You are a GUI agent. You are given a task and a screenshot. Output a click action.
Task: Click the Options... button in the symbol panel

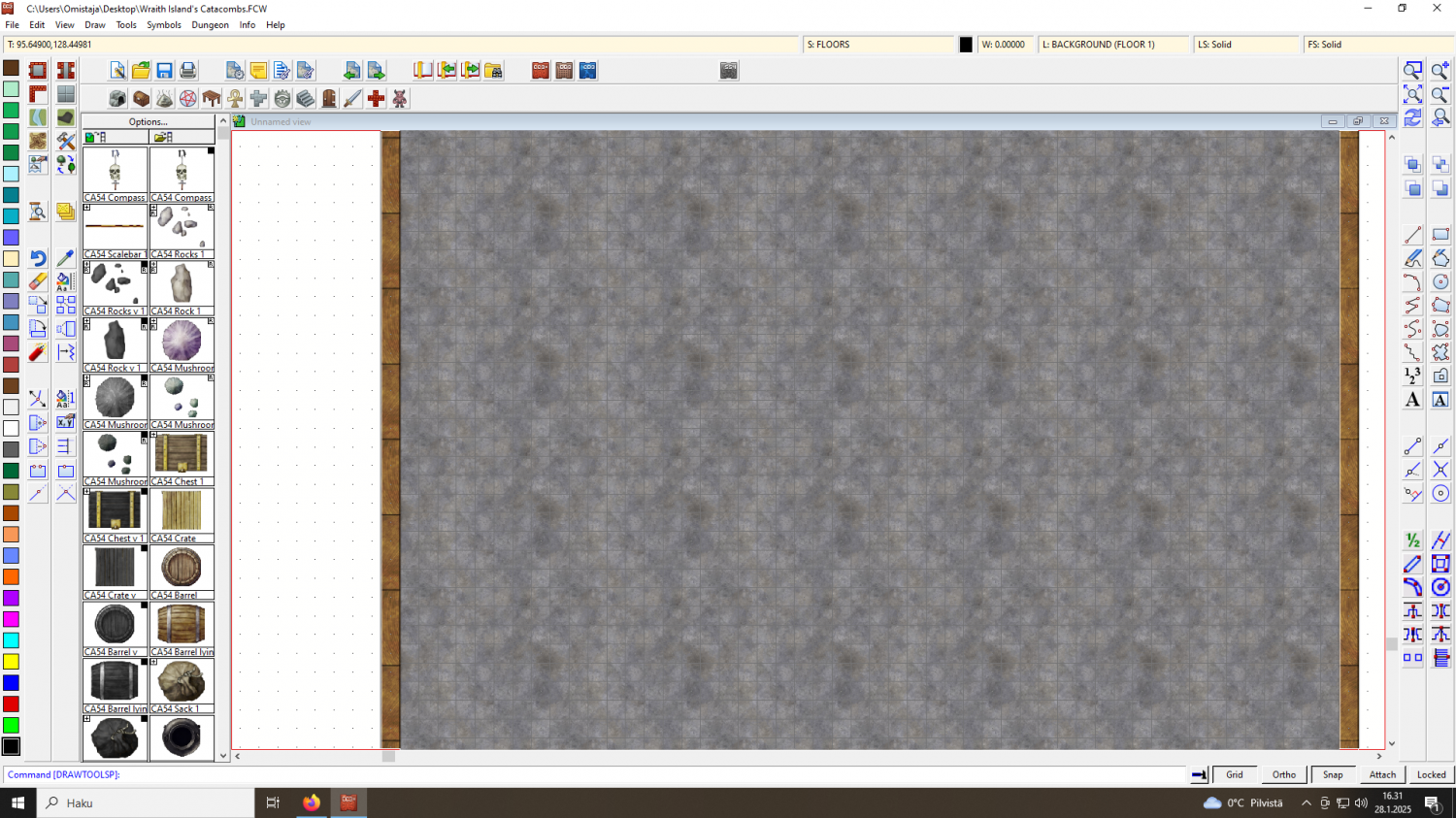click(x=149, y=122)
